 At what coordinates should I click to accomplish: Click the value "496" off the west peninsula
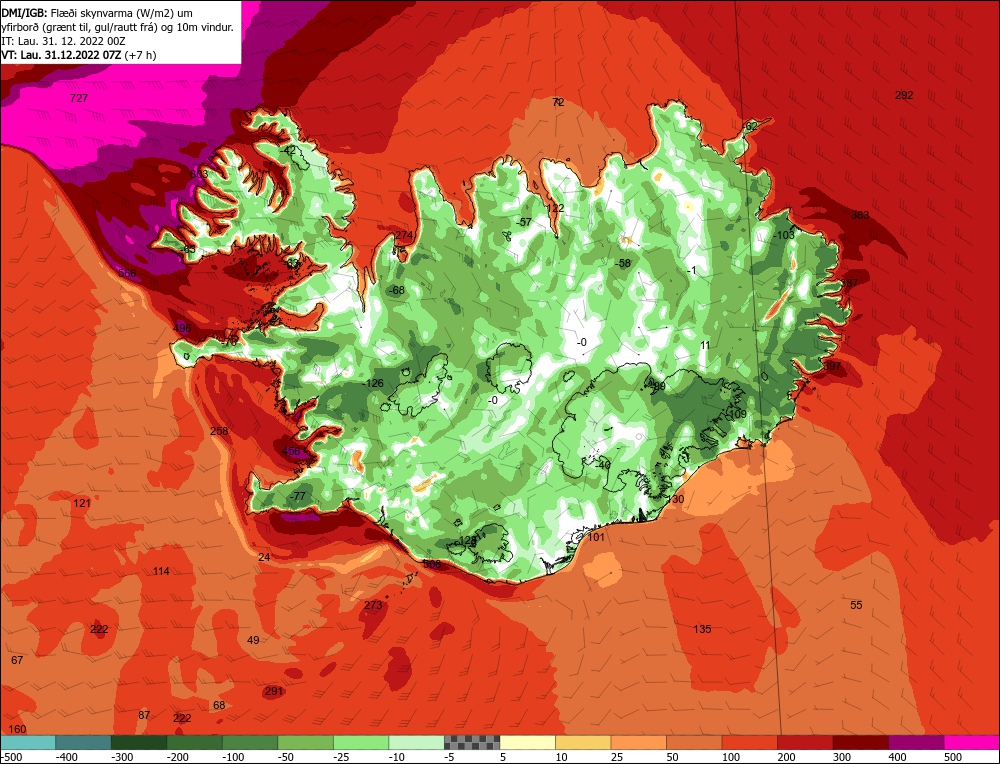pos(182,328)
